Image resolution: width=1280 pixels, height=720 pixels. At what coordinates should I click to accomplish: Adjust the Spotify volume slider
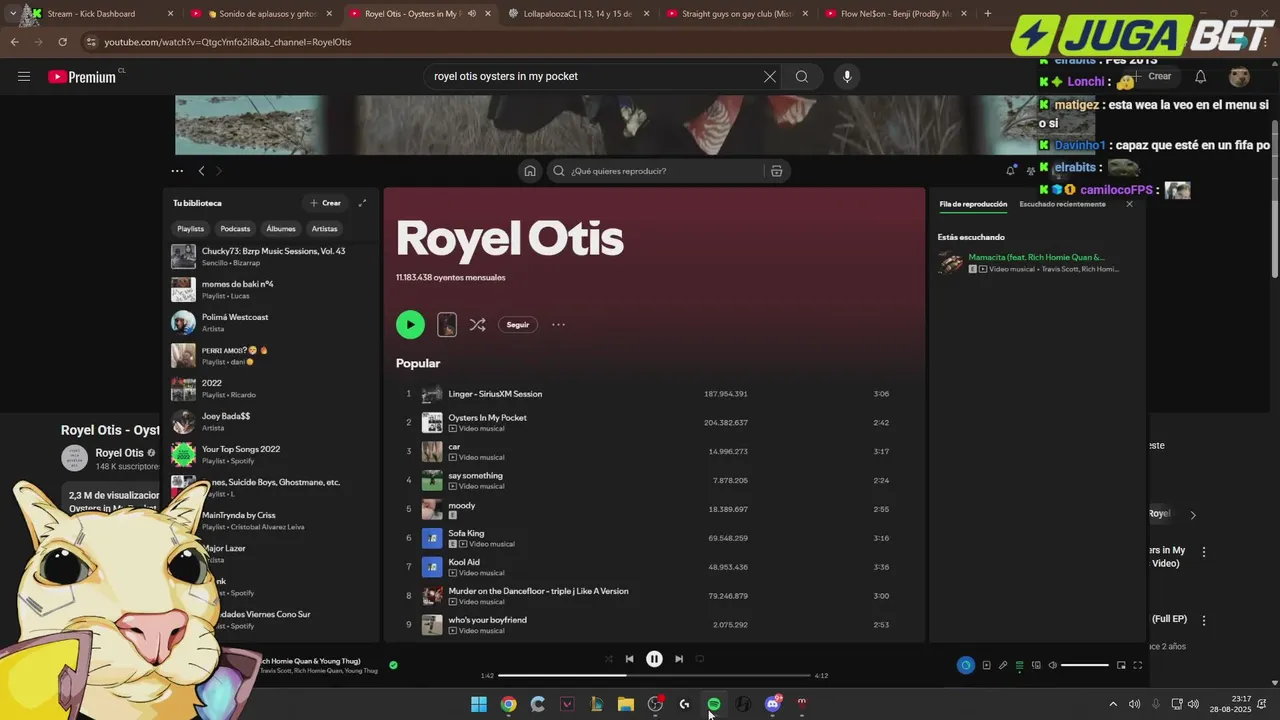[x=1085, y=665]
